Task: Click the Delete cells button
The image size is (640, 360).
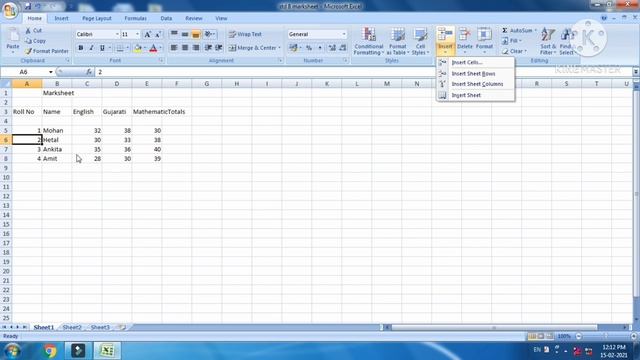Action: click(x=464, y=41)
